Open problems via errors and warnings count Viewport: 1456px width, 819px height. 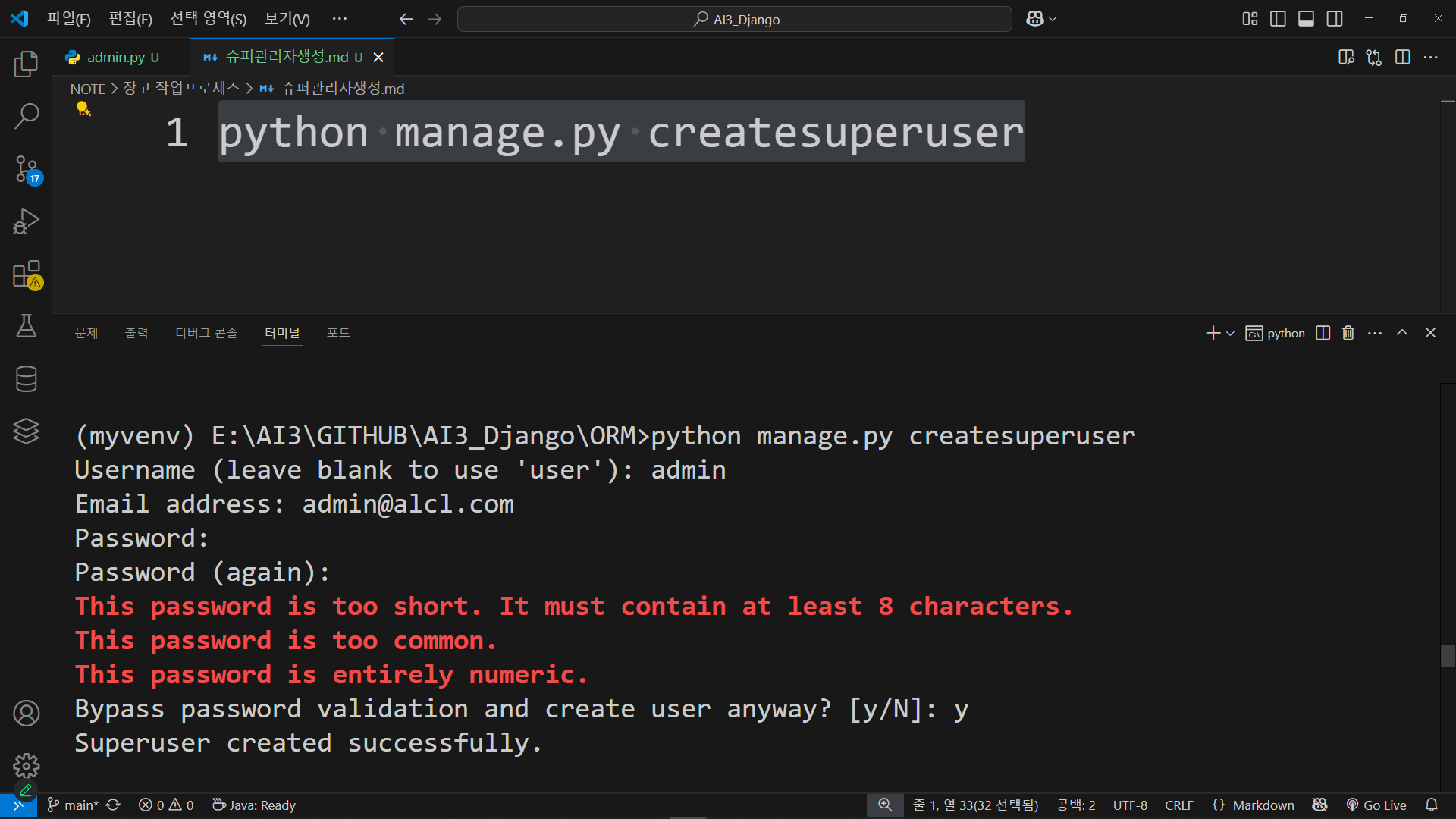166,805
